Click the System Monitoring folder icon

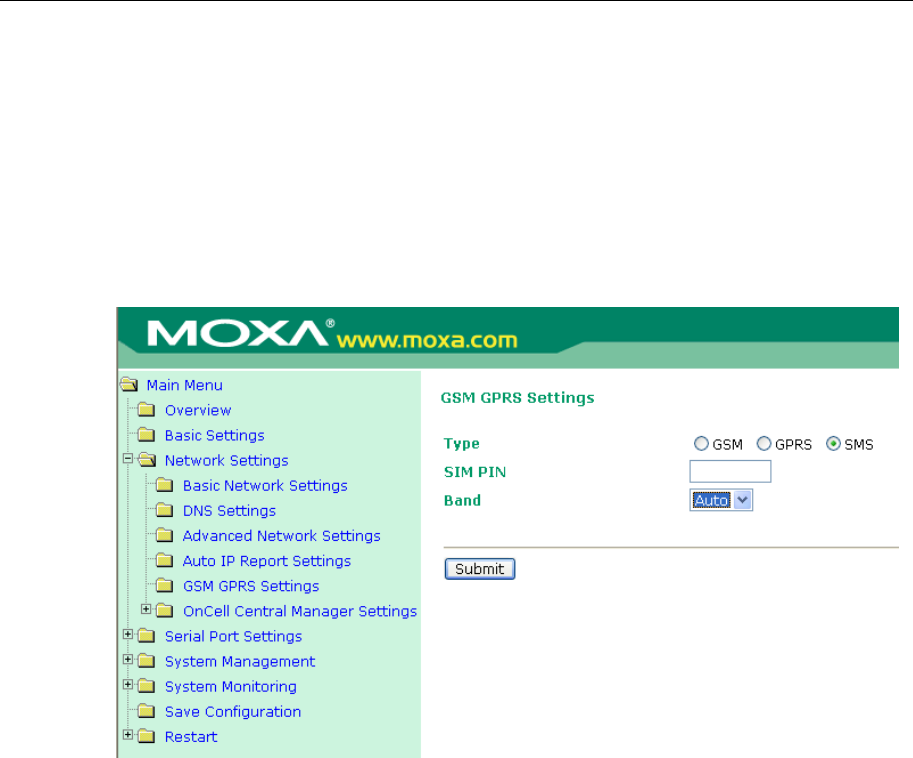click(146, 686)
